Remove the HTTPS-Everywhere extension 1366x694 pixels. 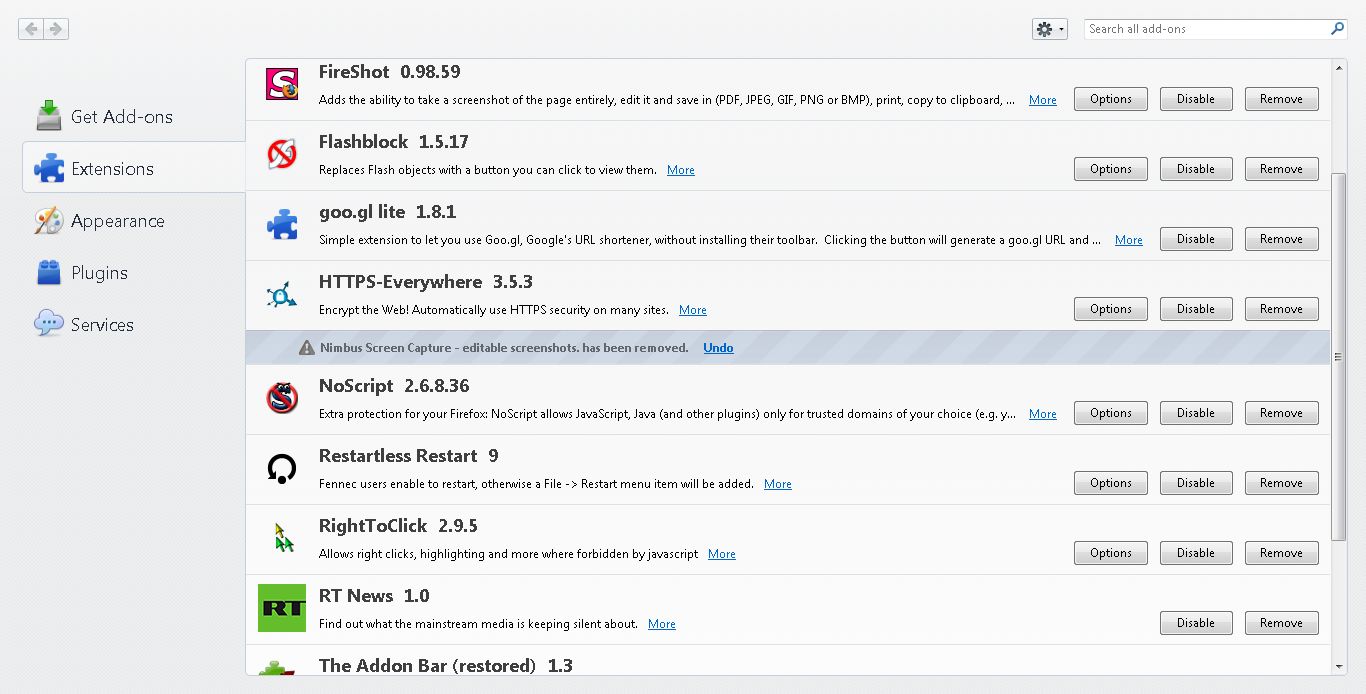1281,309
